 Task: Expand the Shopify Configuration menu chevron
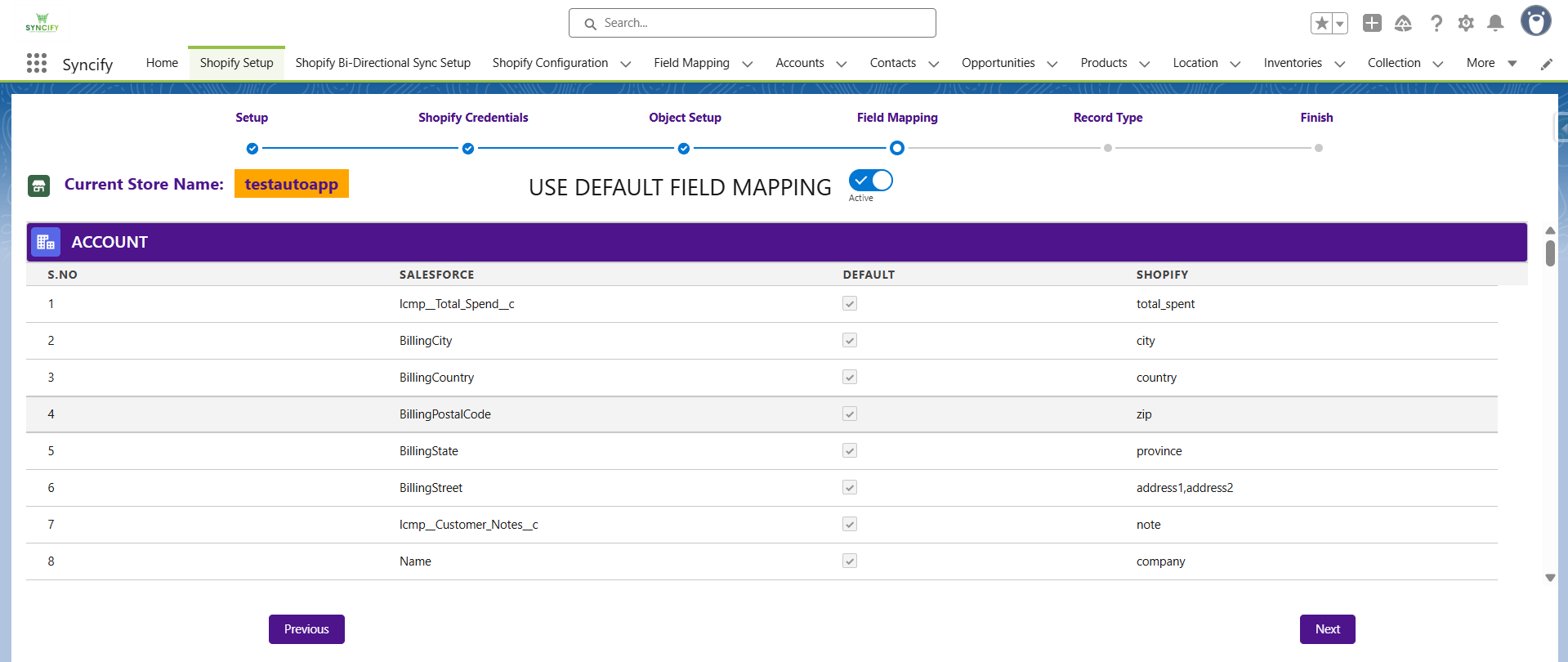[x=626, y=64]
